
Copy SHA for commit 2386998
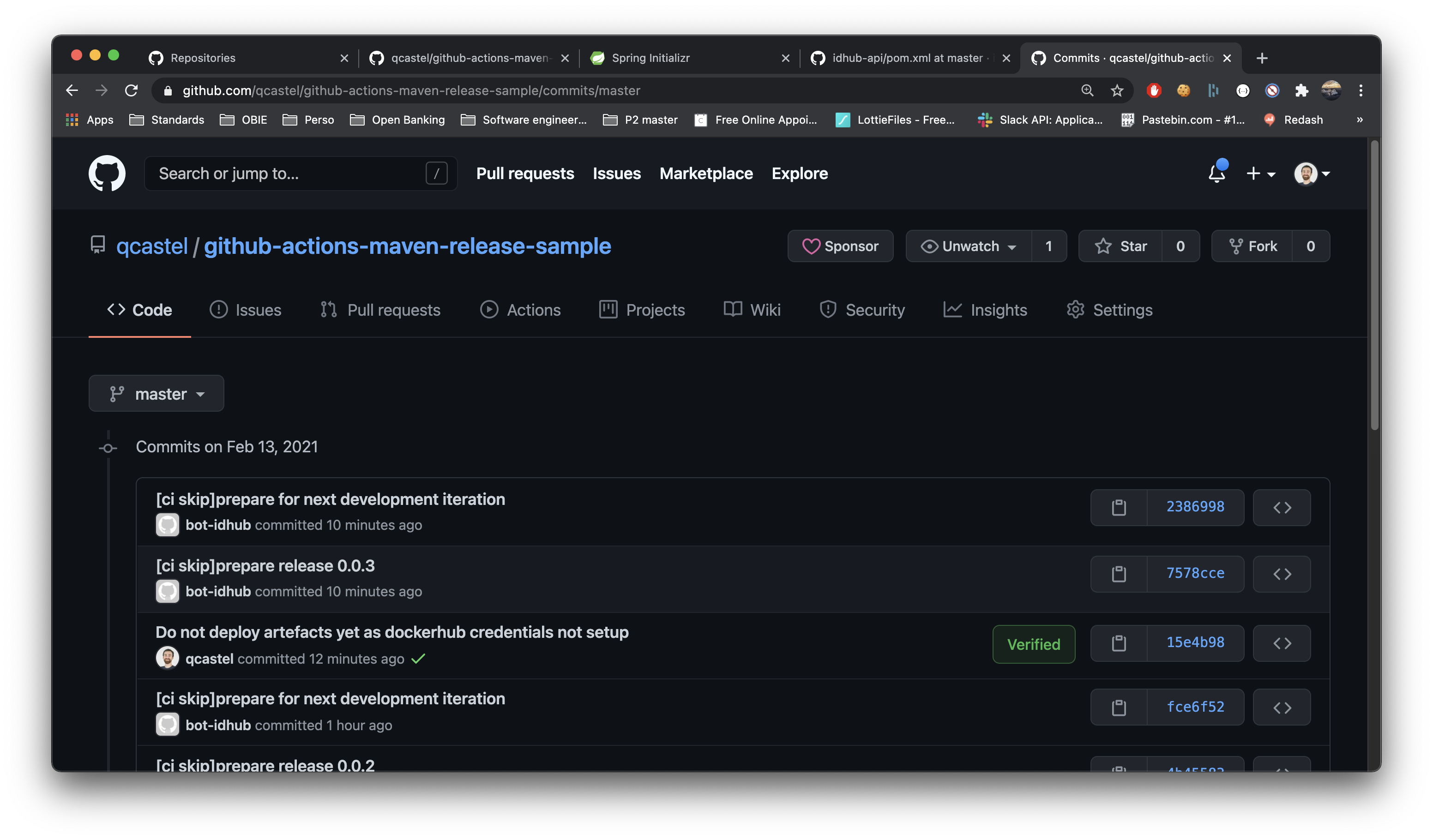point(1119,508)
